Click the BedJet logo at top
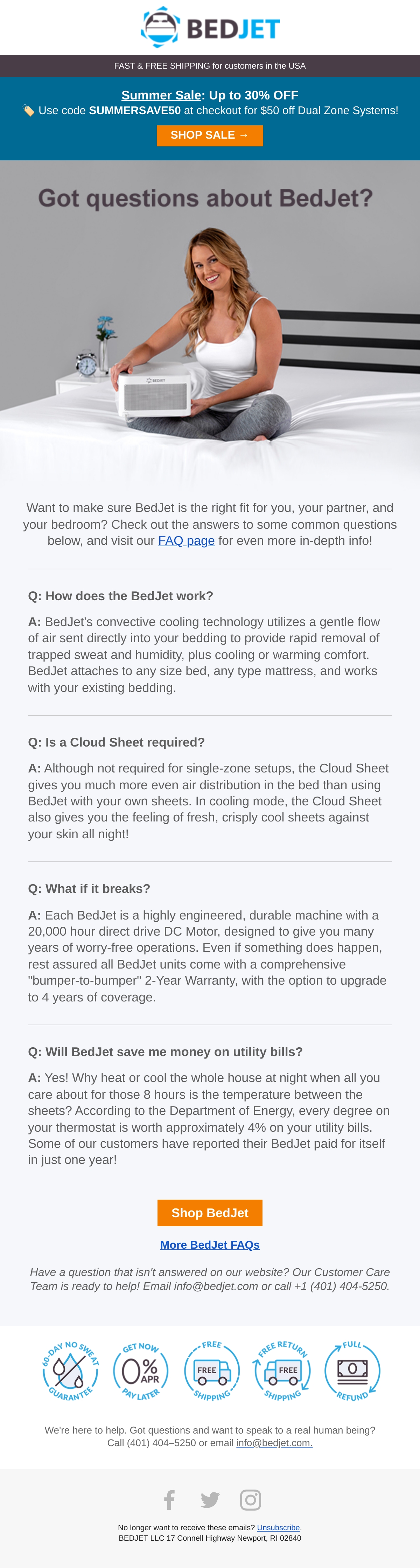This screenshot has height=1568, width=420. [x=210, y=27]
